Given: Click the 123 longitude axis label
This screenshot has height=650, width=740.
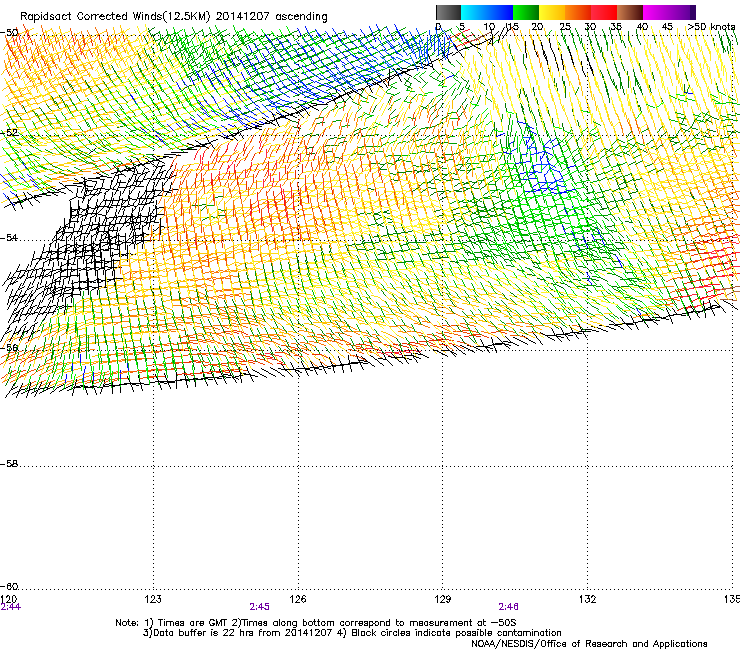Looking at the screenshot, I should tap(153, 599).
